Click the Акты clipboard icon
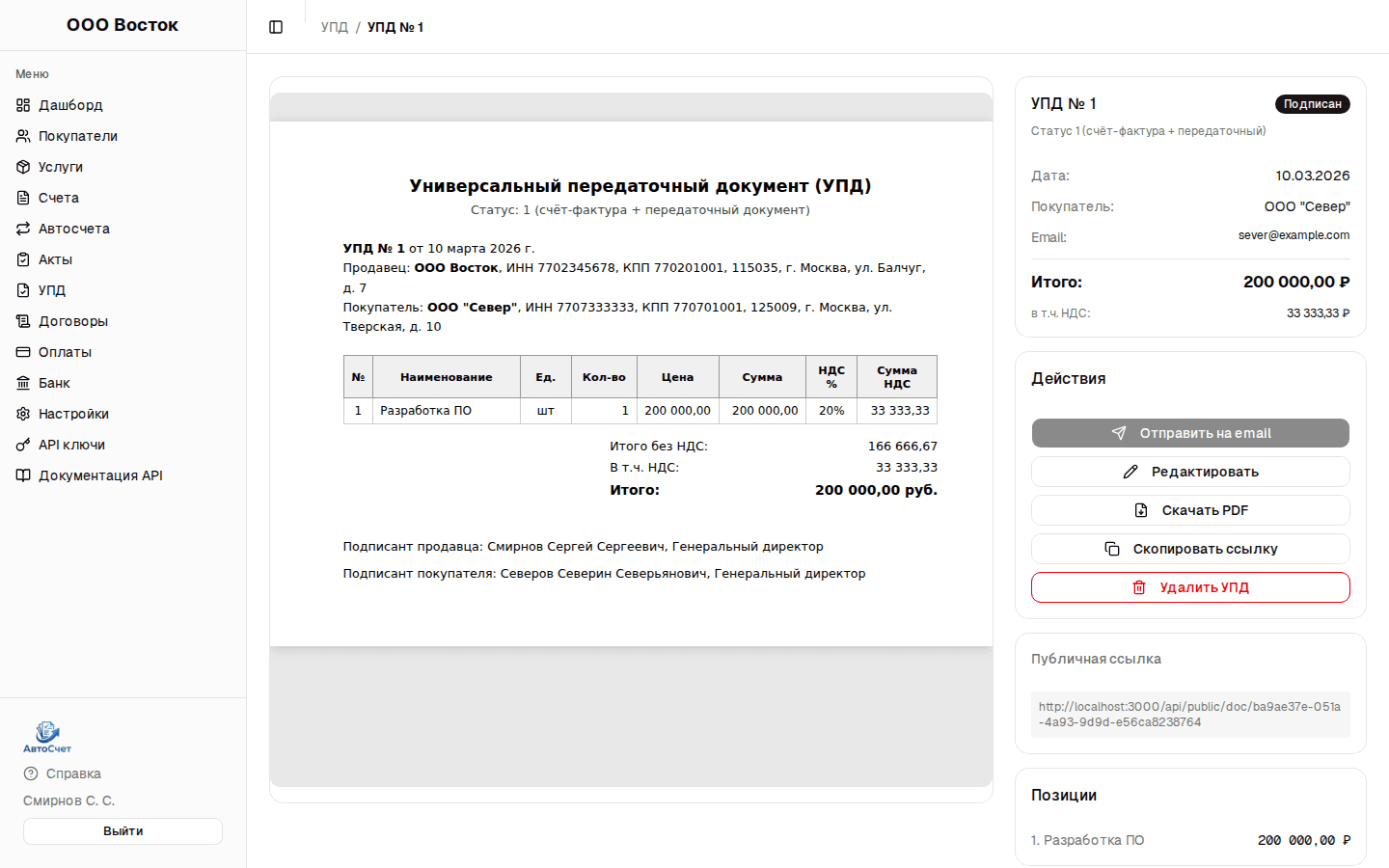This screenshot has height=868, width=1389. point(23,259)
